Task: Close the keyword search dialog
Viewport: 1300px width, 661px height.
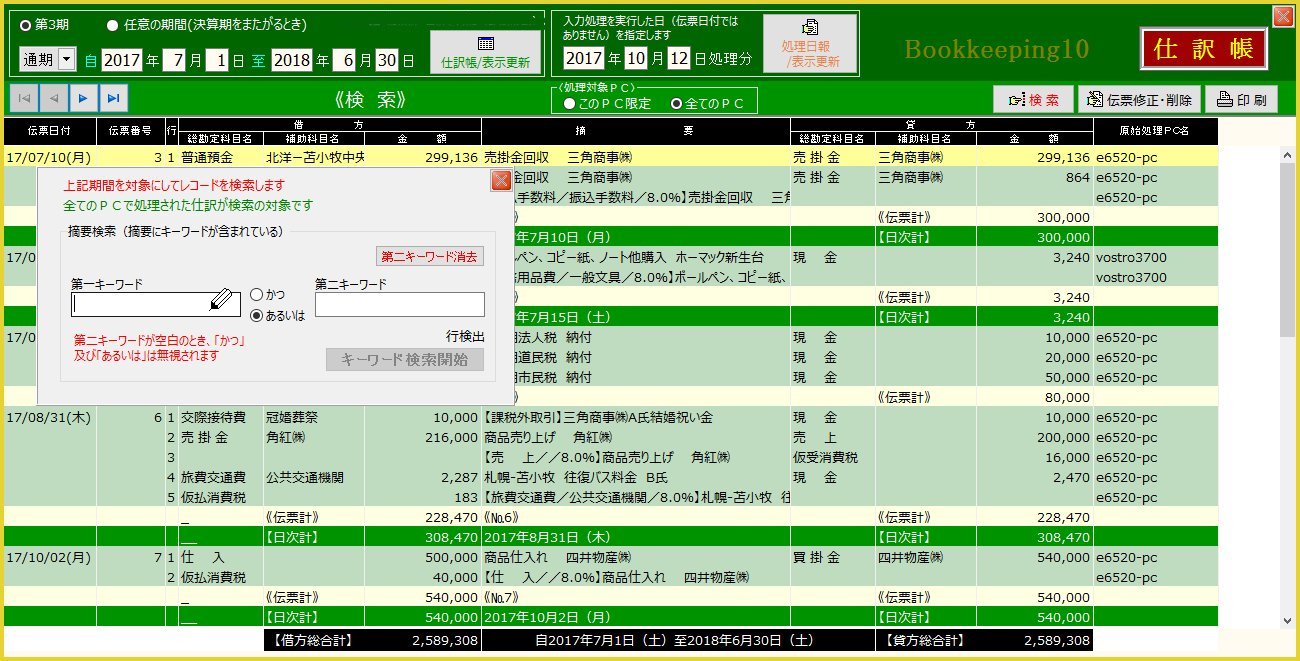Action: [x=501, y=181]
